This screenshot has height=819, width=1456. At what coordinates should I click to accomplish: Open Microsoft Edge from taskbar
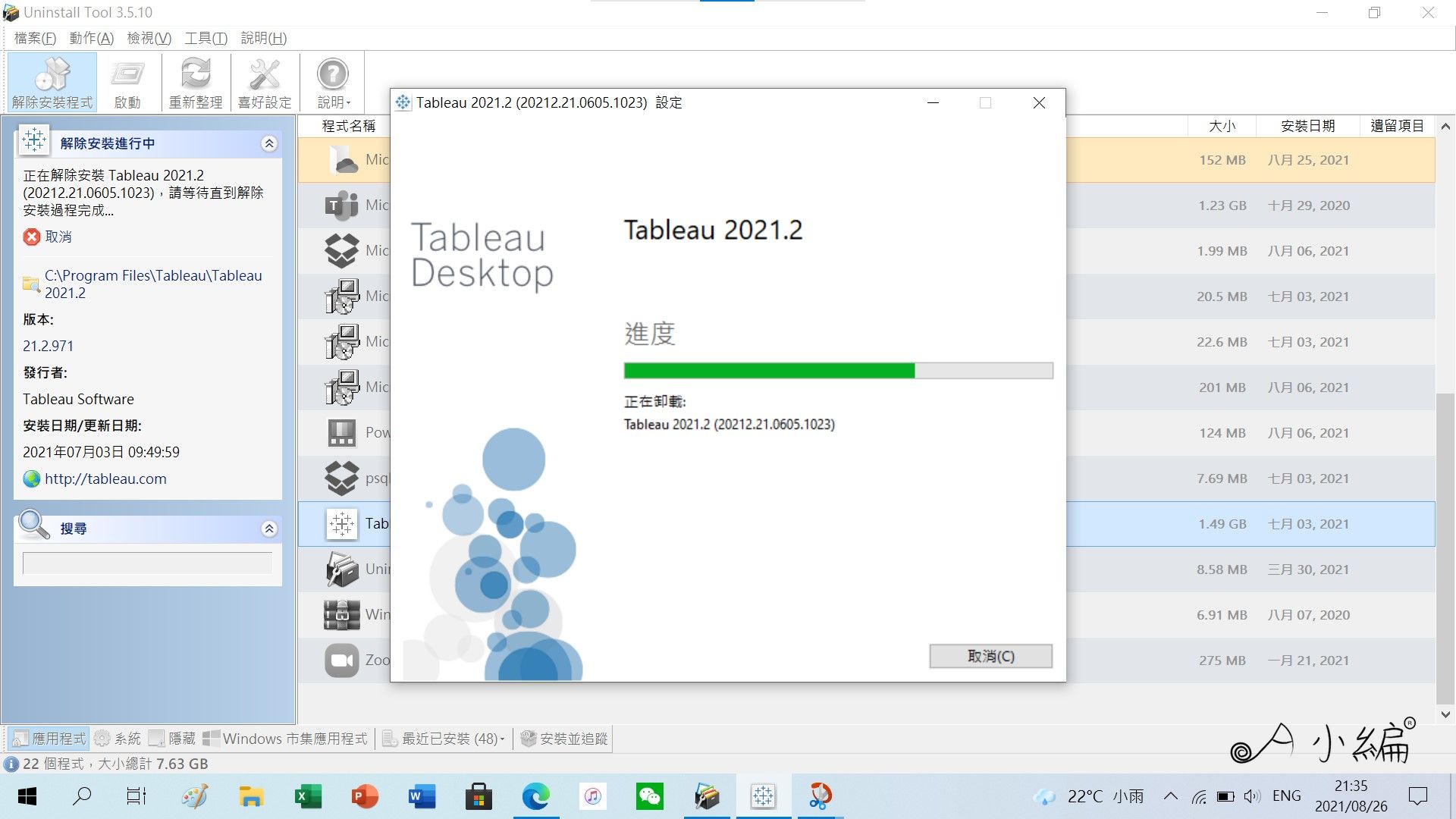535,796
